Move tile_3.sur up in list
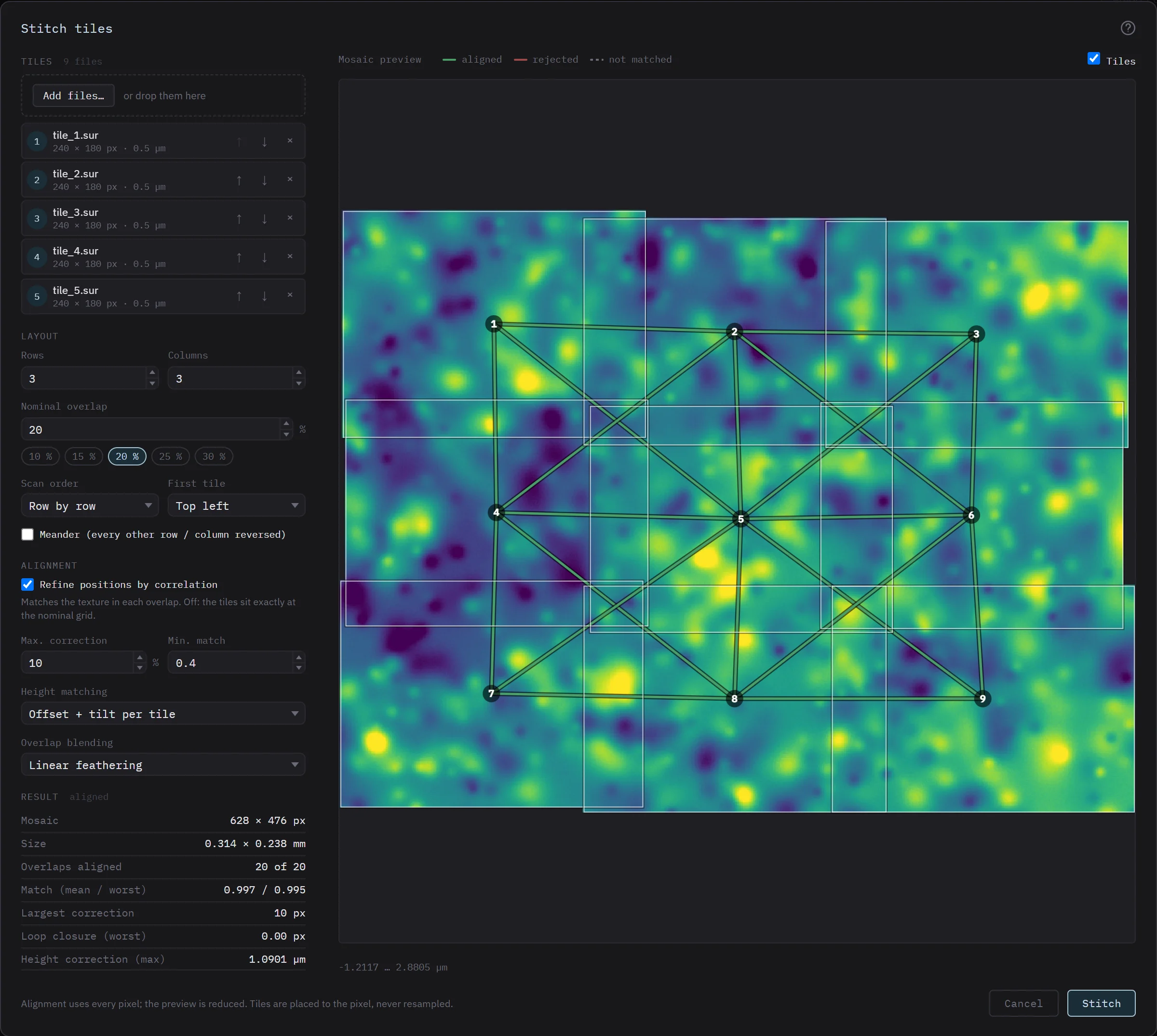This screenshot has width=1157, height=1036. [x=239, y=219]
